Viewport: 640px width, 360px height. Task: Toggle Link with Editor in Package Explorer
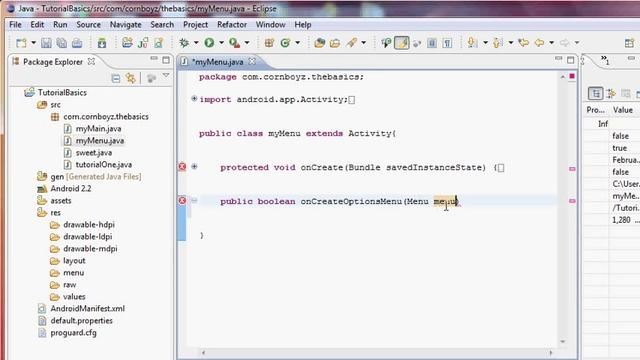[x=131, y=78]
